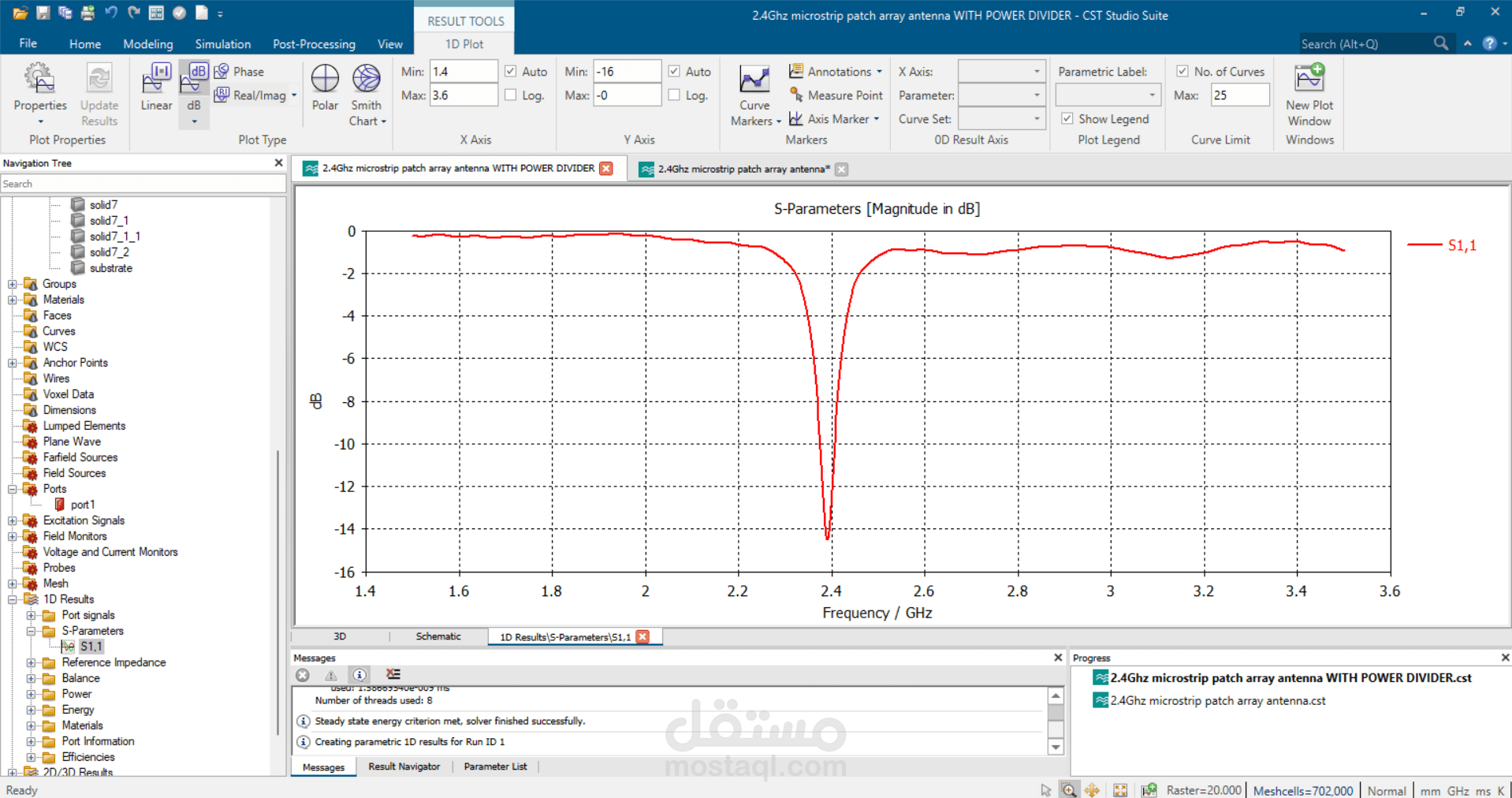Toggle Show Legend checkbox
Screen dimensions: 1512x798
click(1067, 118)
